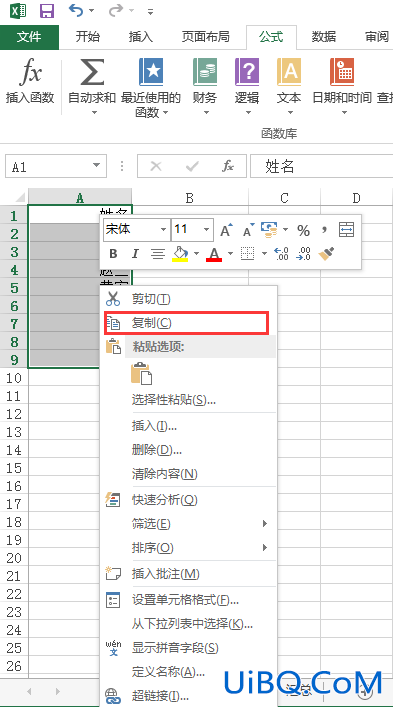Choose 插入批注(M) from context menu
The image size is (393, 707).
(x=188, y=574)
